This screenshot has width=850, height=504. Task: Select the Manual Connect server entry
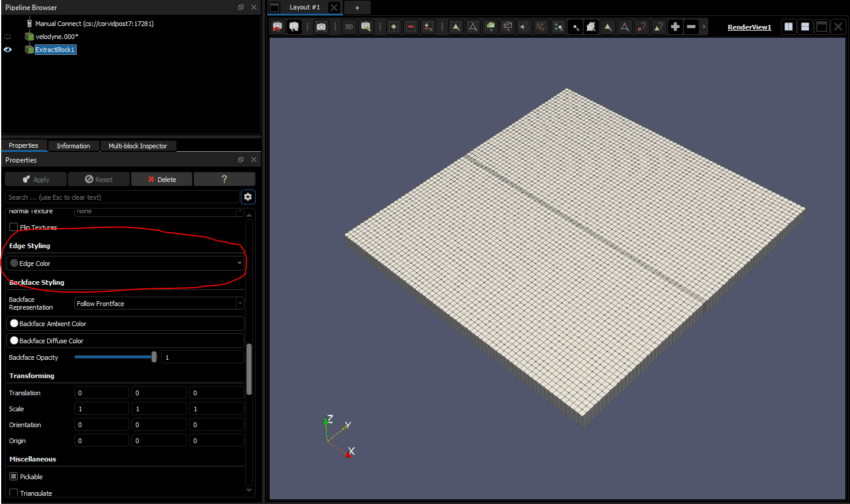[x=94, y=24]
